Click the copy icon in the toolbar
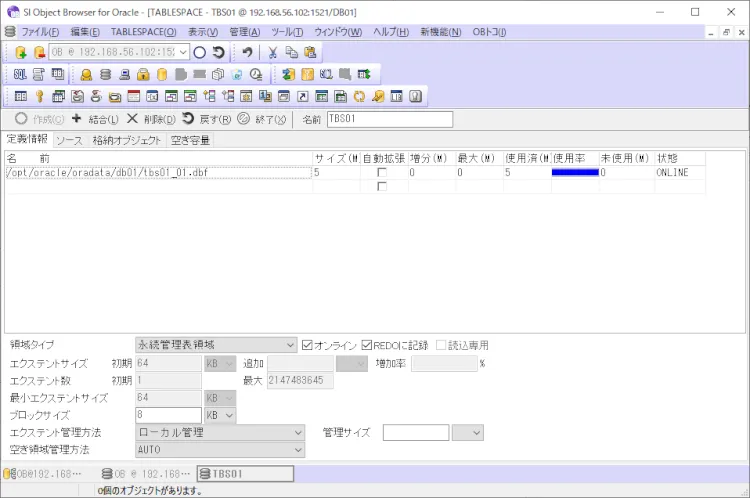The height and width of the screenshot is (498, 750). pyautogui.click(x=291, y=52)
